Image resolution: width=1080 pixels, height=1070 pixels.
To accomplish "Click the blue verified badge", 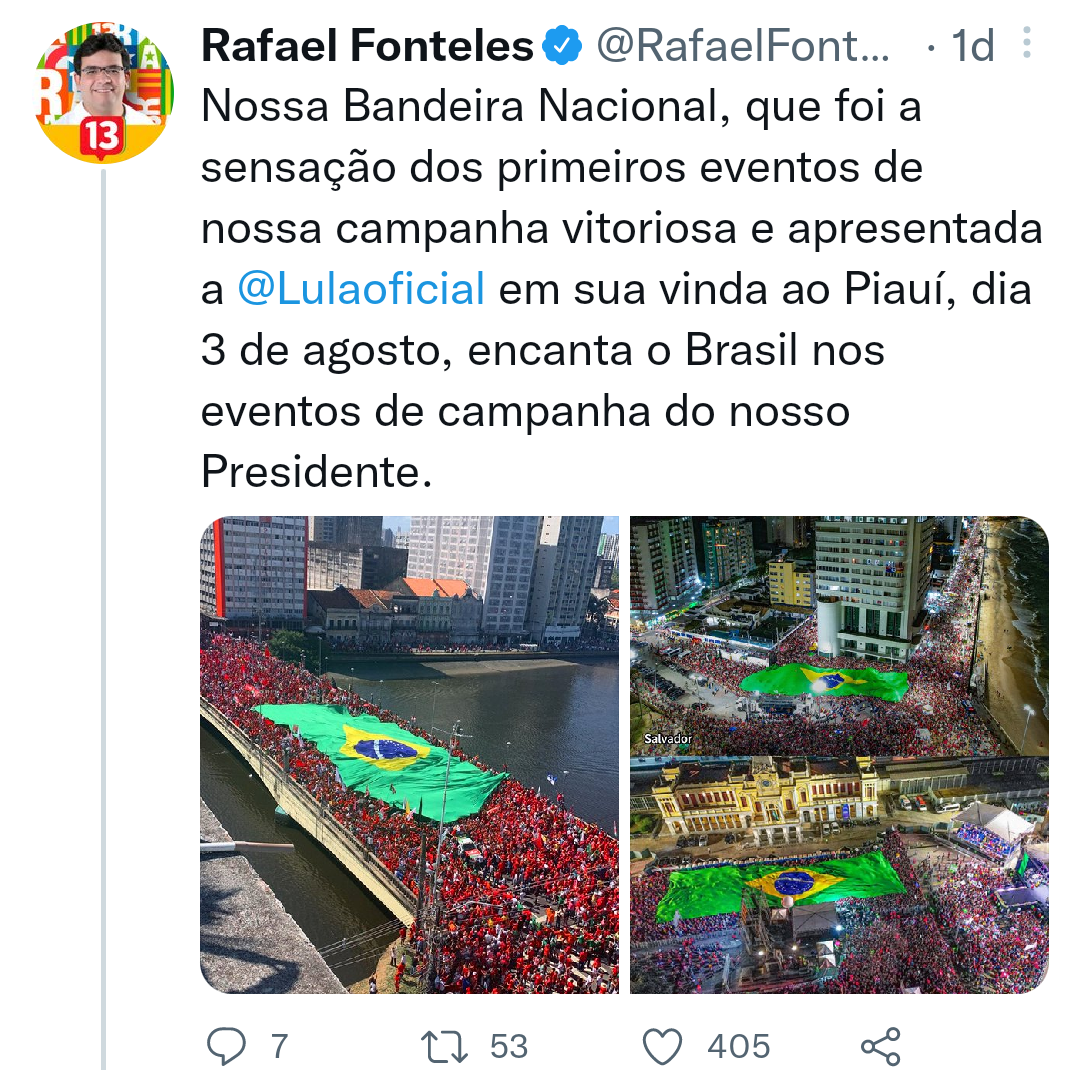I will pyautogui.click(x=562, y=46).
